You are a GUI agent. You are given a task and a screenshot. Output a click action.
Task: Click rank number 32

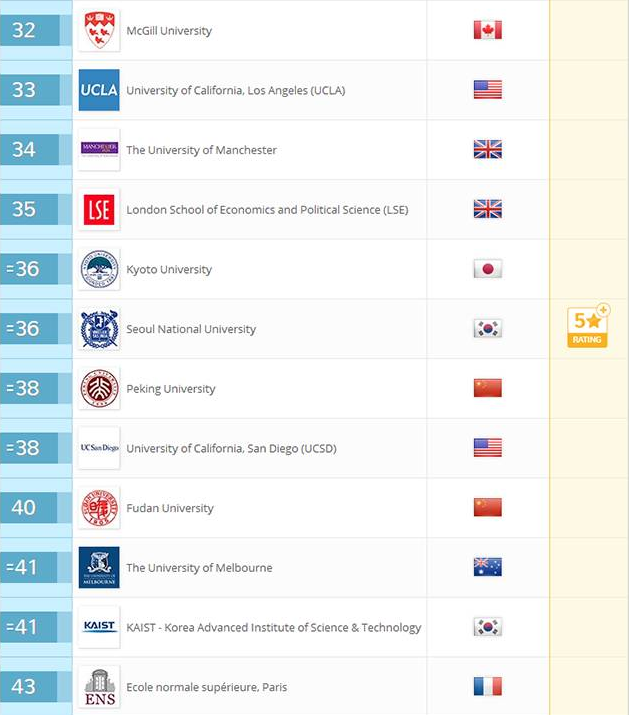(x=24, y=30)
